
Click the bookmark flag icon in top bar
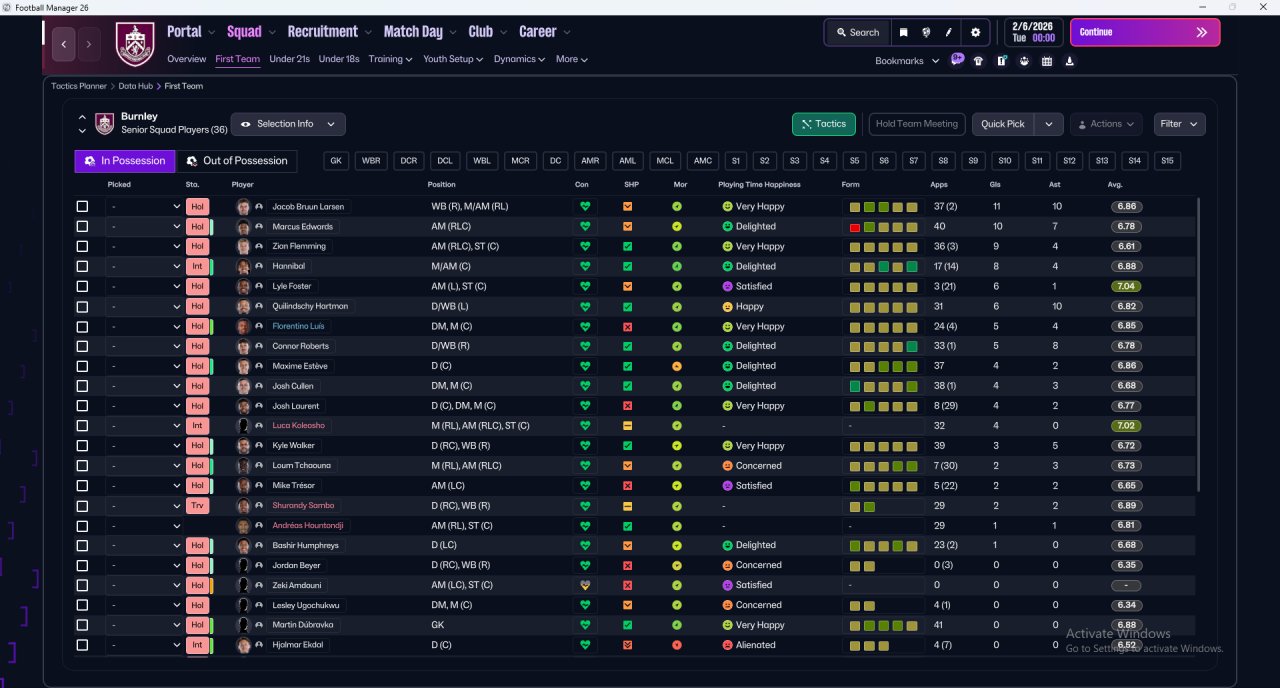[903, 32]
